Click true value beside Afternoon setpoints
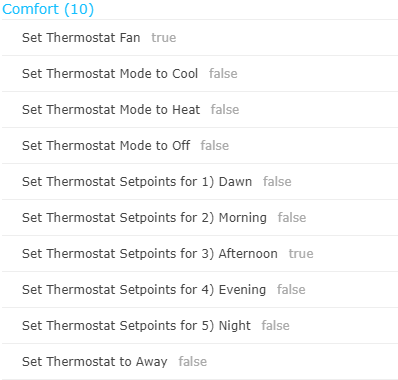This screenshot has width=398, height=380. tap(301, 254)
